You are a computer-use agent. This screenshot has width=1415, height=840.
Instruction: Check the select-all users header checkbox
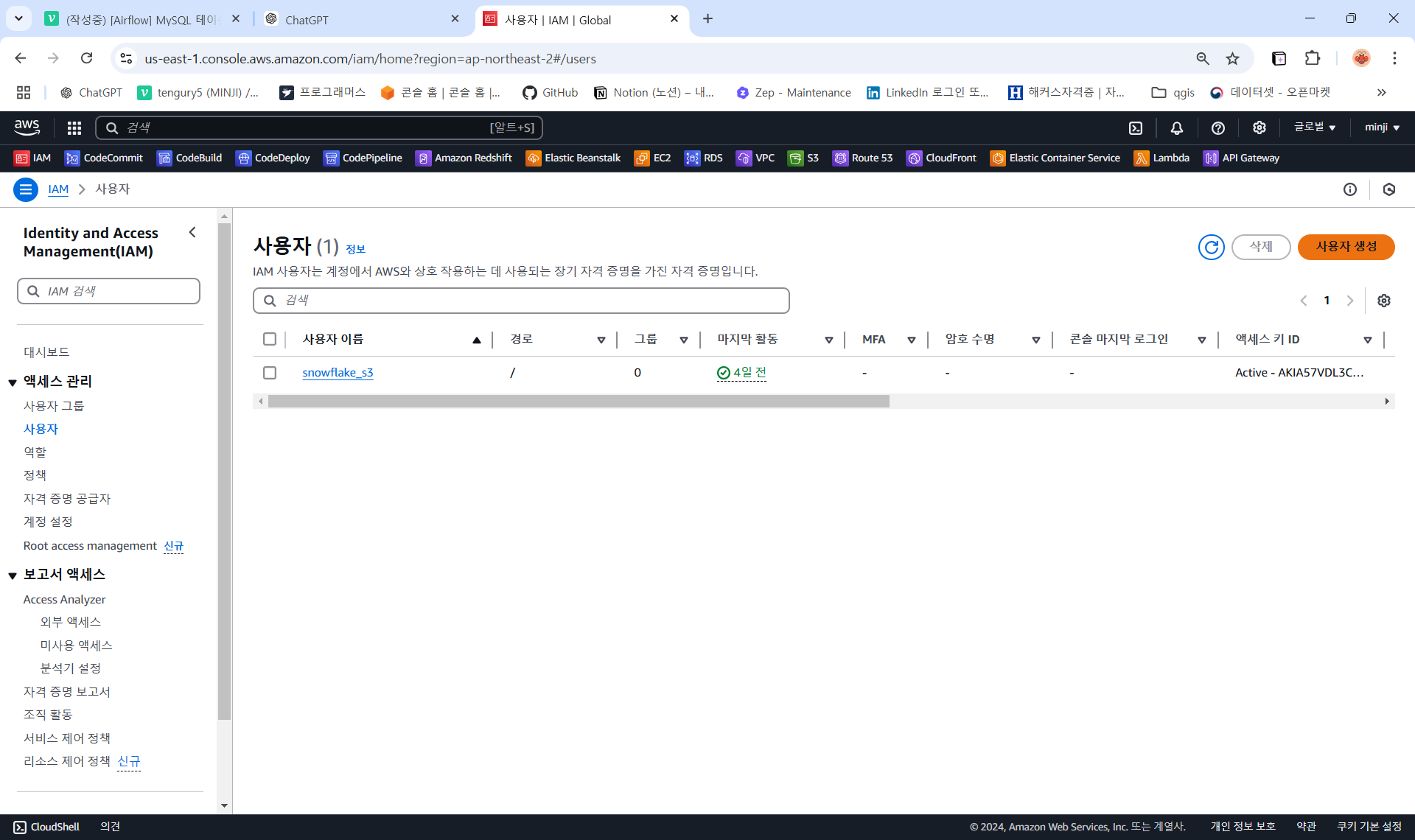tap(270, 339)
